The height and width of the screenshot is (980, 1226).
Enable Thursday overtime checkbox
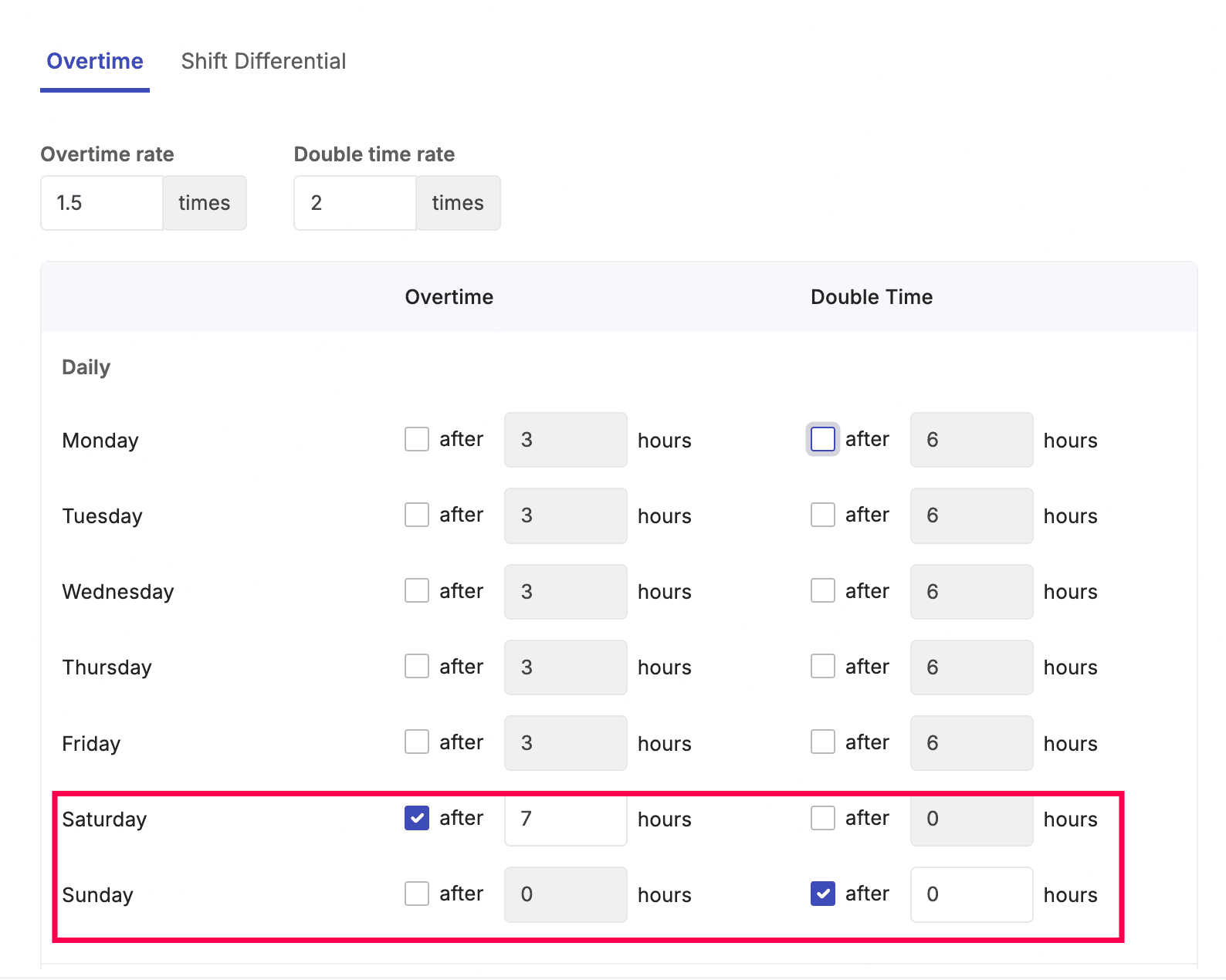(417, 666)
